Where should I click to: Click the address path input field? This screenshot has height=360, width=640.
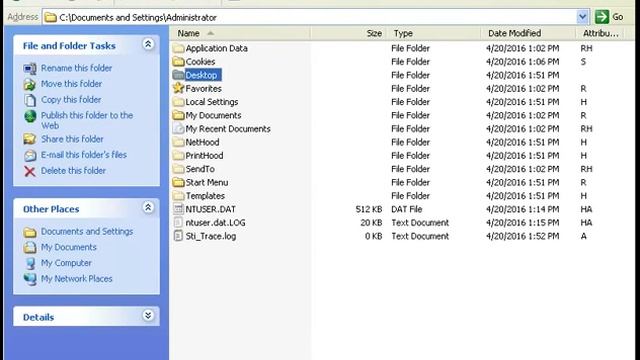pos(316,17)
